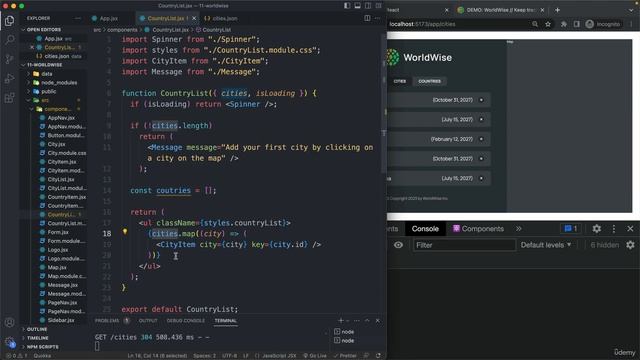Toggle secondary sidebar layout icon
The image size is (640, 360).
[368, 6]
